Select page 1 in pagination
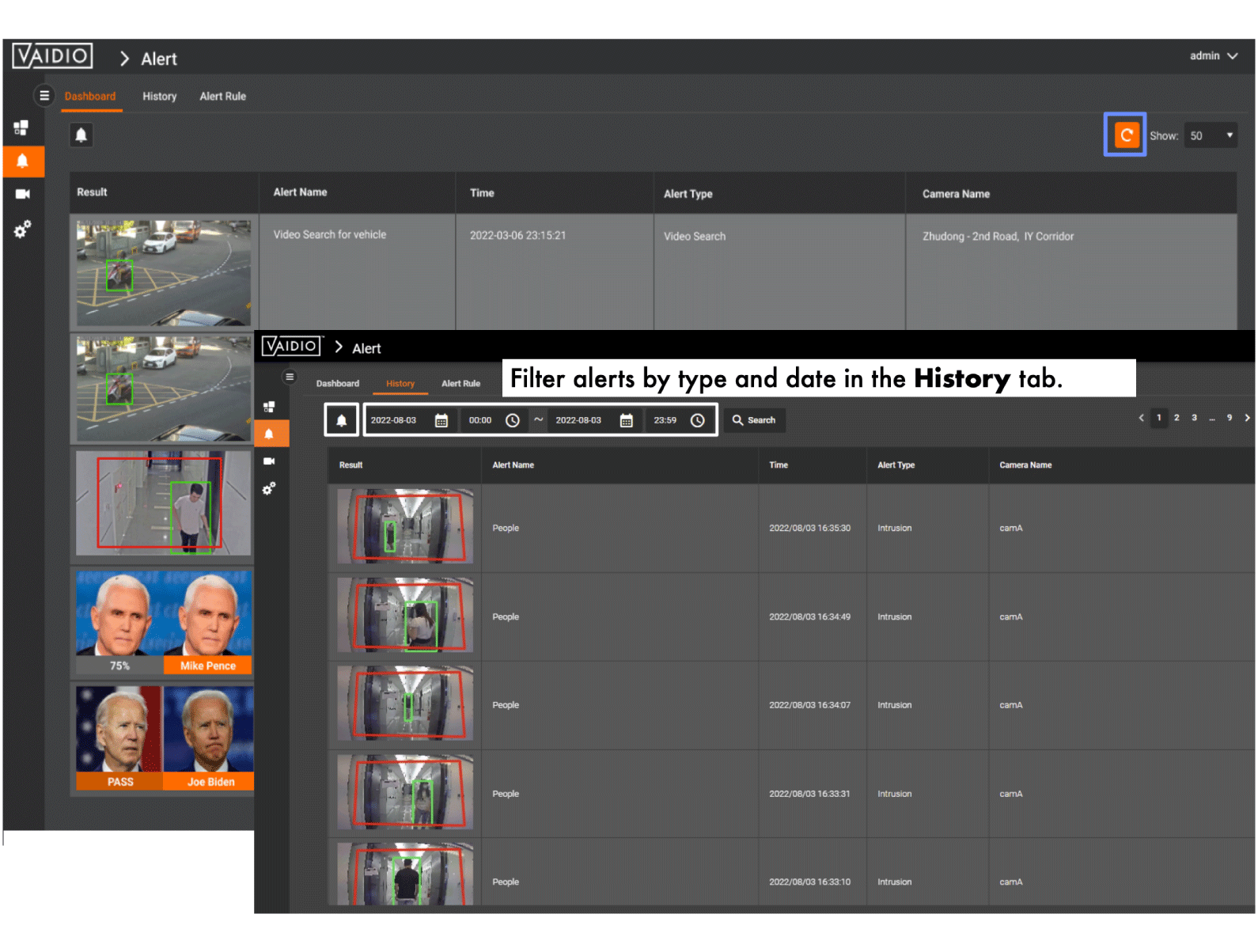1258x952 pixels. [1159, 418]
